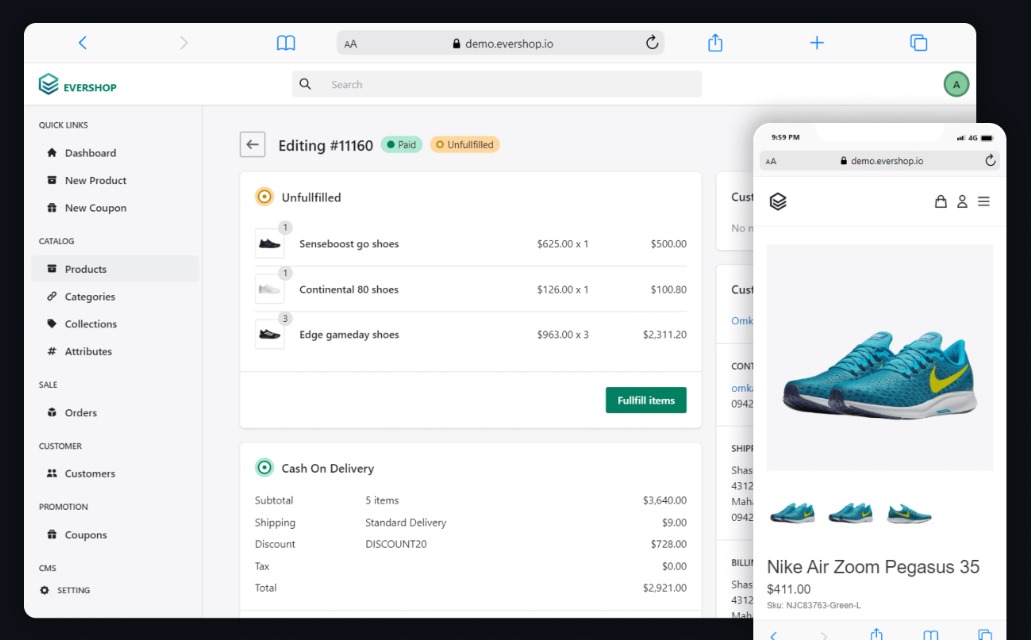The height and width of the screenshot is (640, 1031).
Task: Click the 'Edge gameday shoes' product name
Action: tap(349, 335)
